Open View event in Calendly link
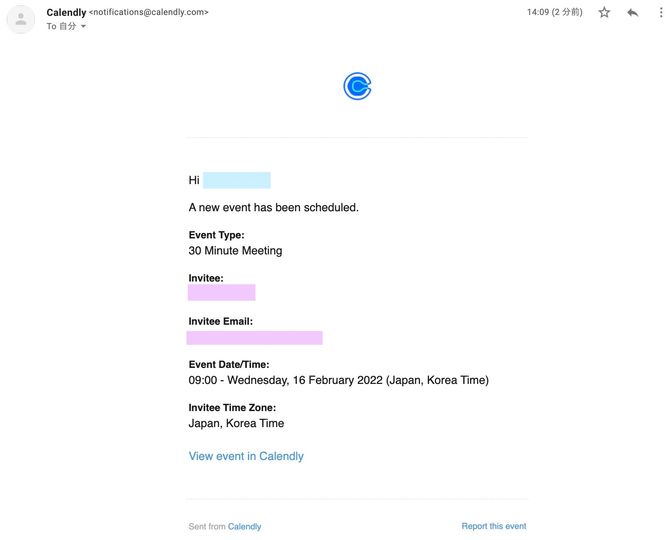The width and height of the screenshot is (672, 540). [246, 456]
